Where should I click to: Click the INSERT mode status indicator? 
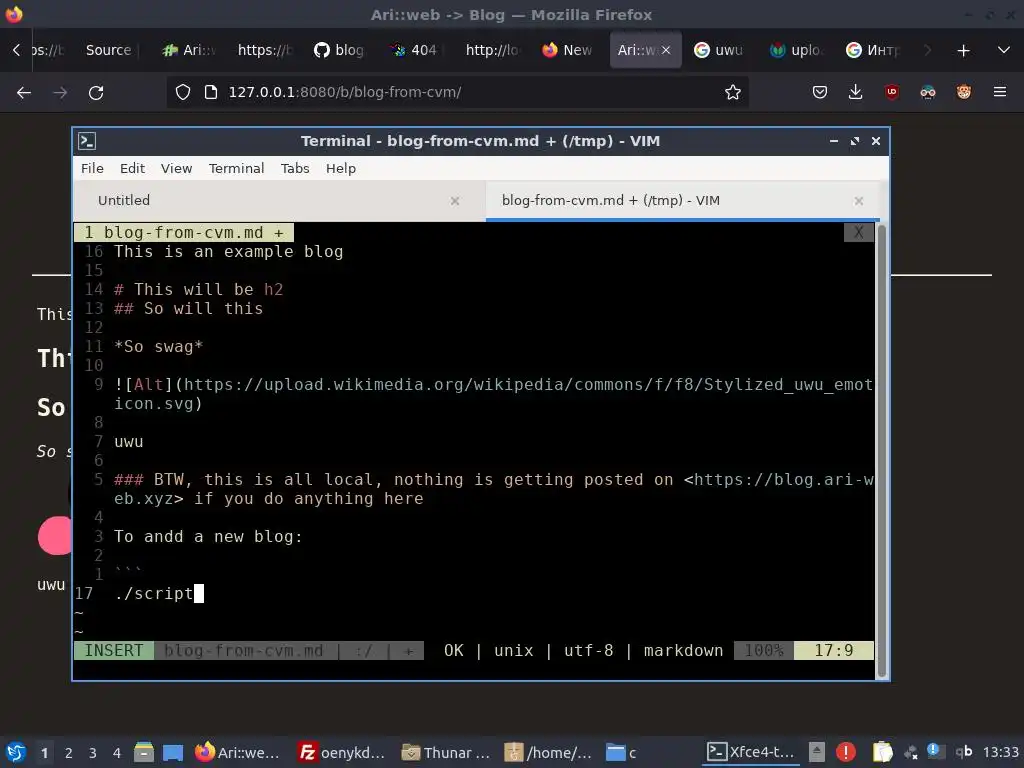[x=114, y=650]
